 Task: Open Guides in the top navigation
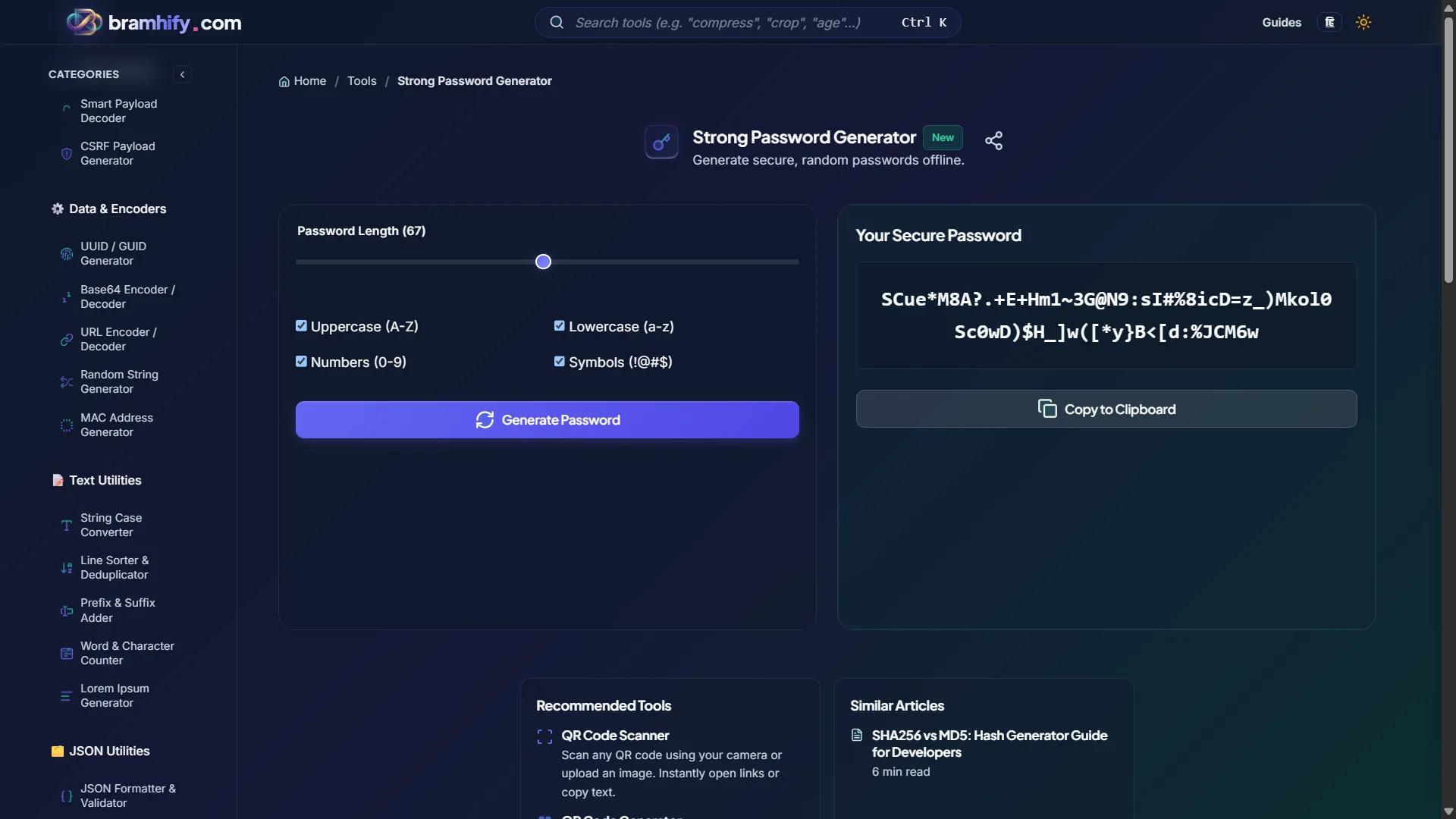click(1282, 23)
